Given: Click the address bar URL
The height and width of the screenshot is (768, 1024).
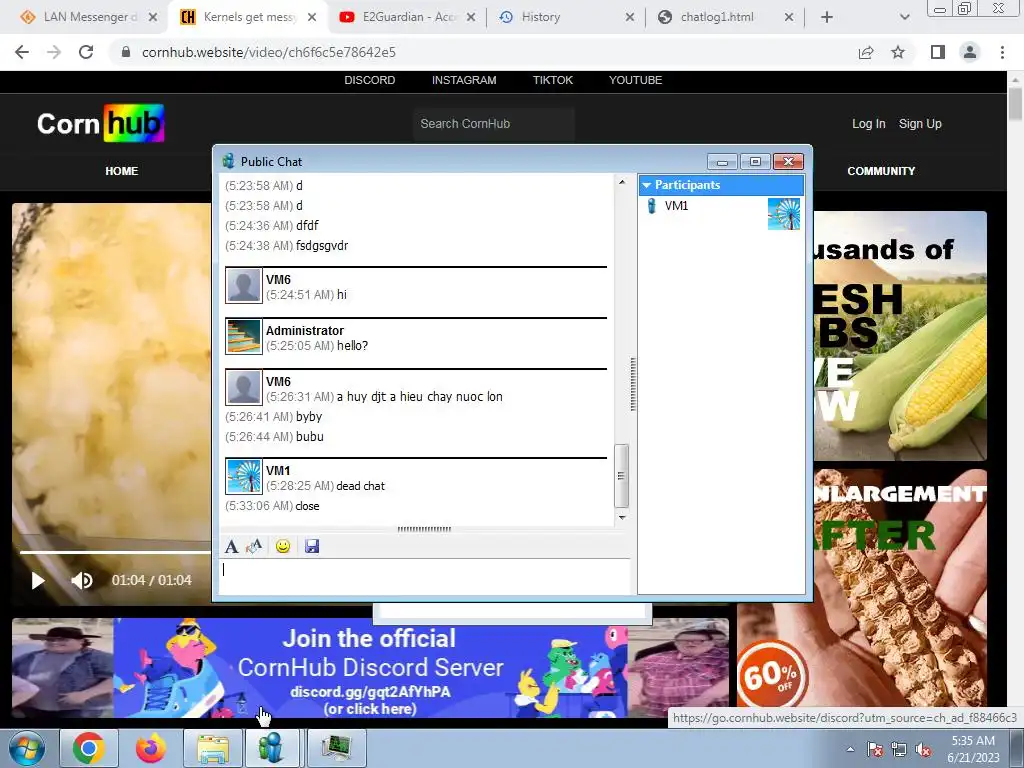Looking at the screenshot, I should pos(269,52).
